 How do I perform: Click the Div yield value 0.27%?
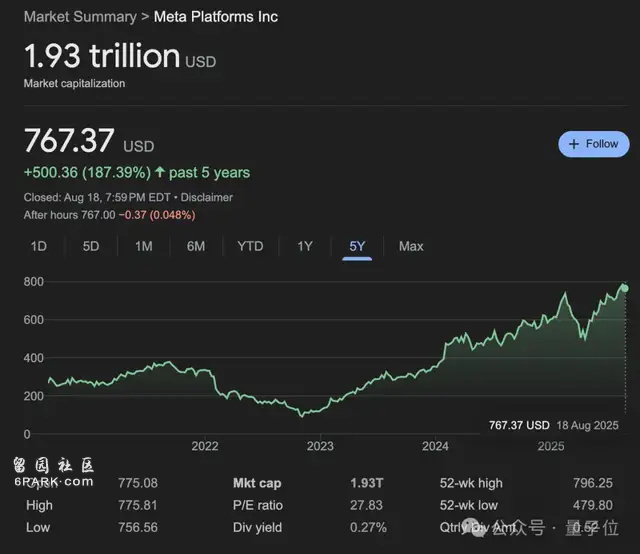368,527
